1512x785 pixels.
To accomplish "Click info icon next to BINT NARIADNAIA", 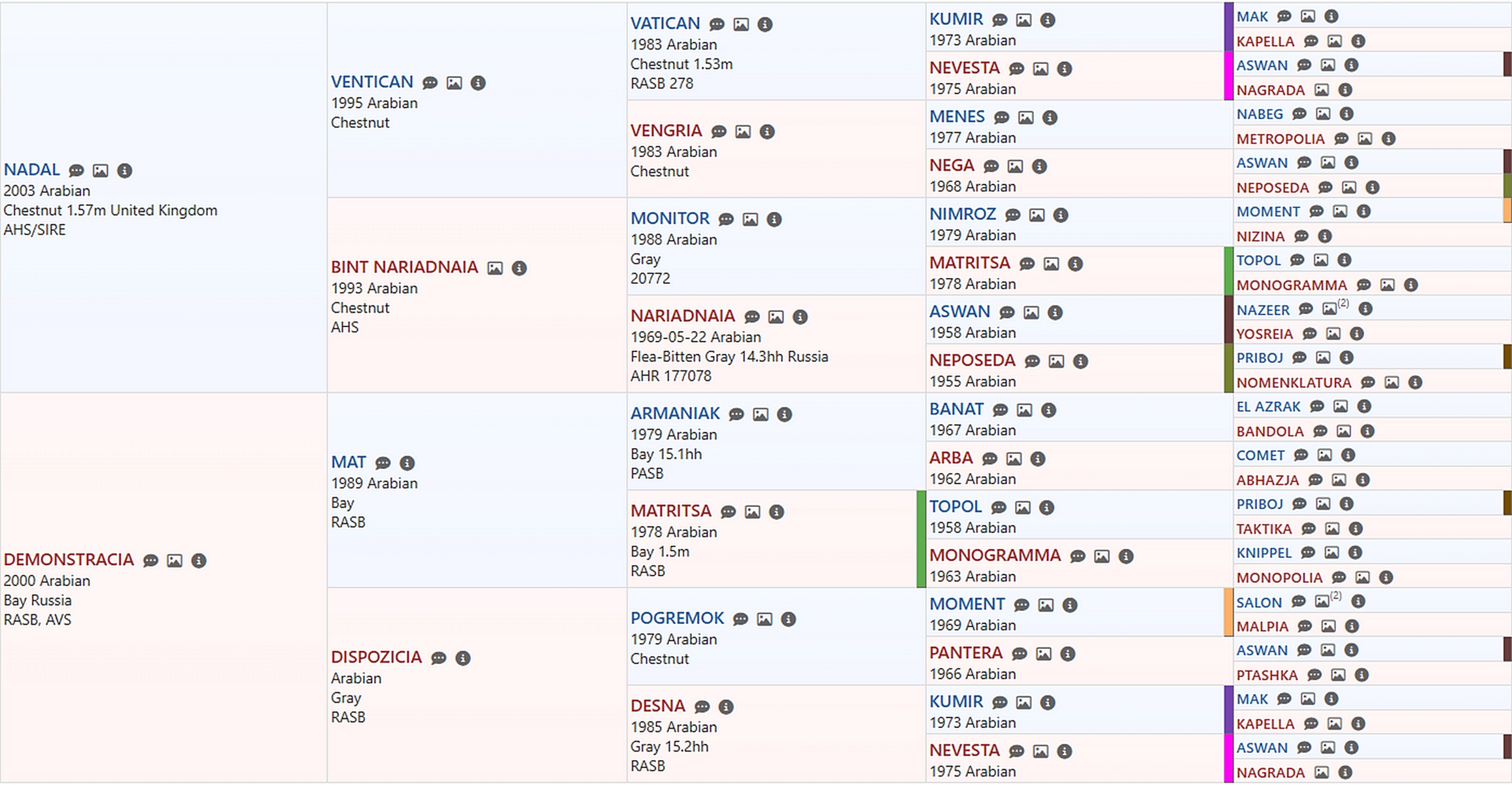I will pos(519,268).
